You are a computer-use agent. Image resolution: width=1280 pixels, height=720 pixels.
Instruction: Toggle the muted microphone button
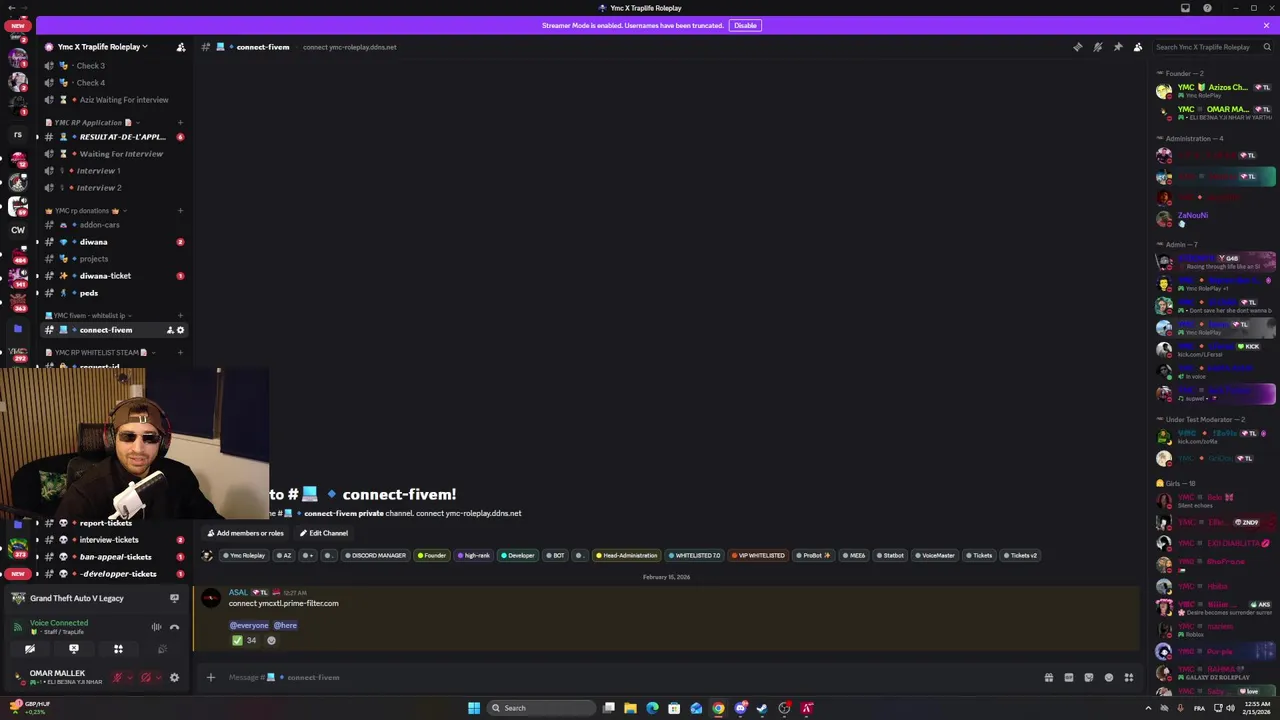[x=118, y=677]
